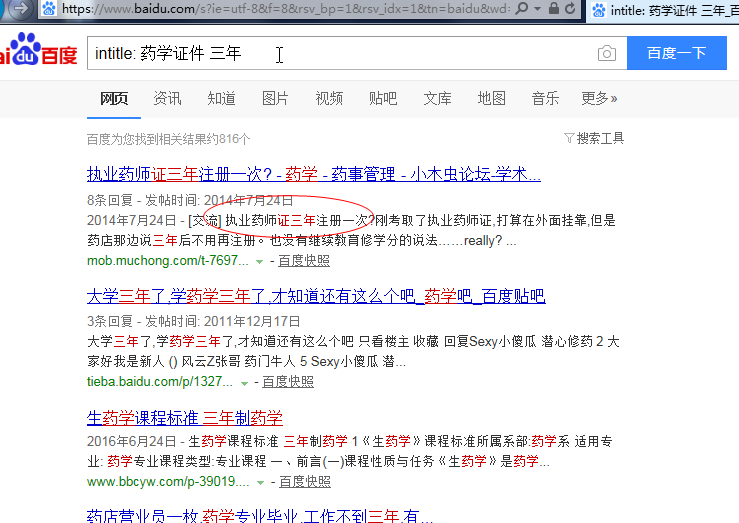The height and width of the screenshot is (523, 739).
Task: Switch to the 图片 tab
Action: pos(275,98)
